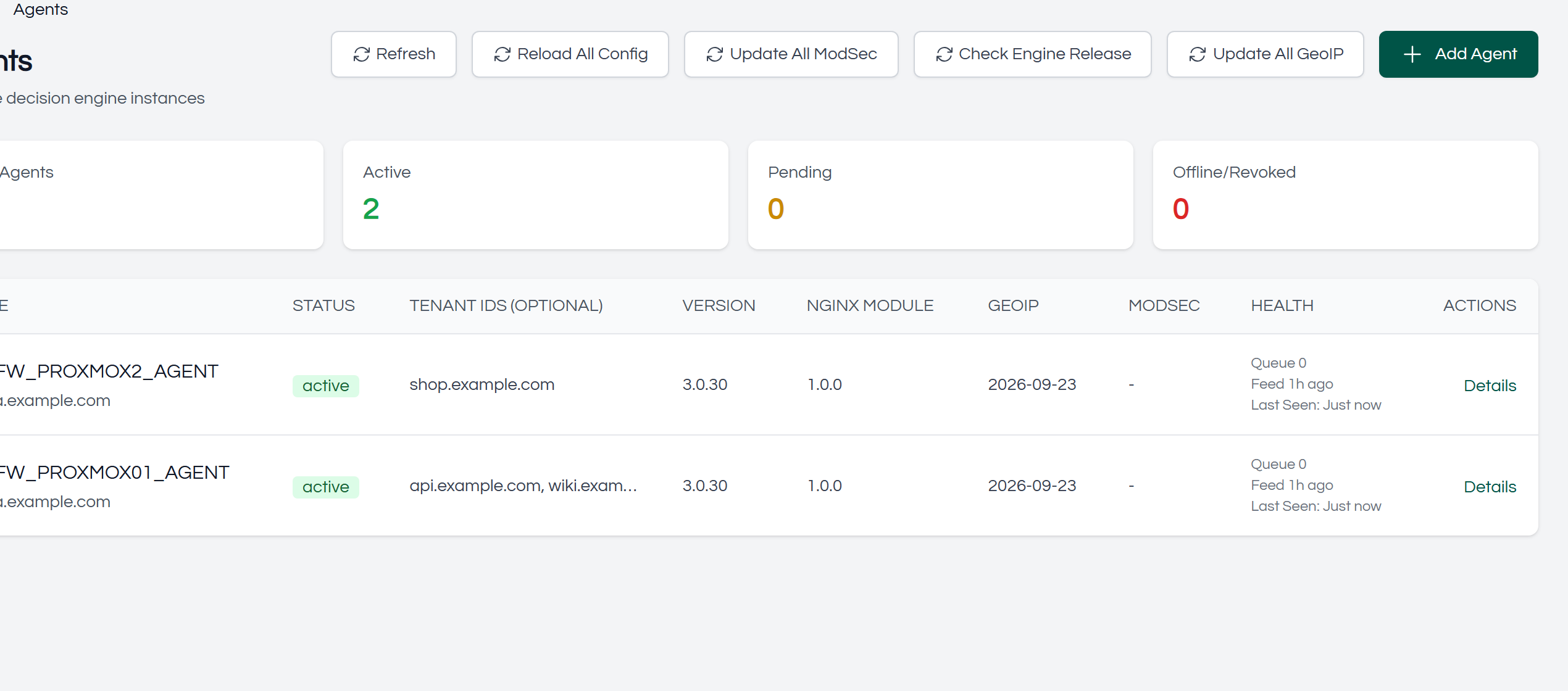1568x691 pixels.
Task: Click version 3.0.30 in FW_PROXMOX01_AGENT row
Action: [x=705, y=486]
